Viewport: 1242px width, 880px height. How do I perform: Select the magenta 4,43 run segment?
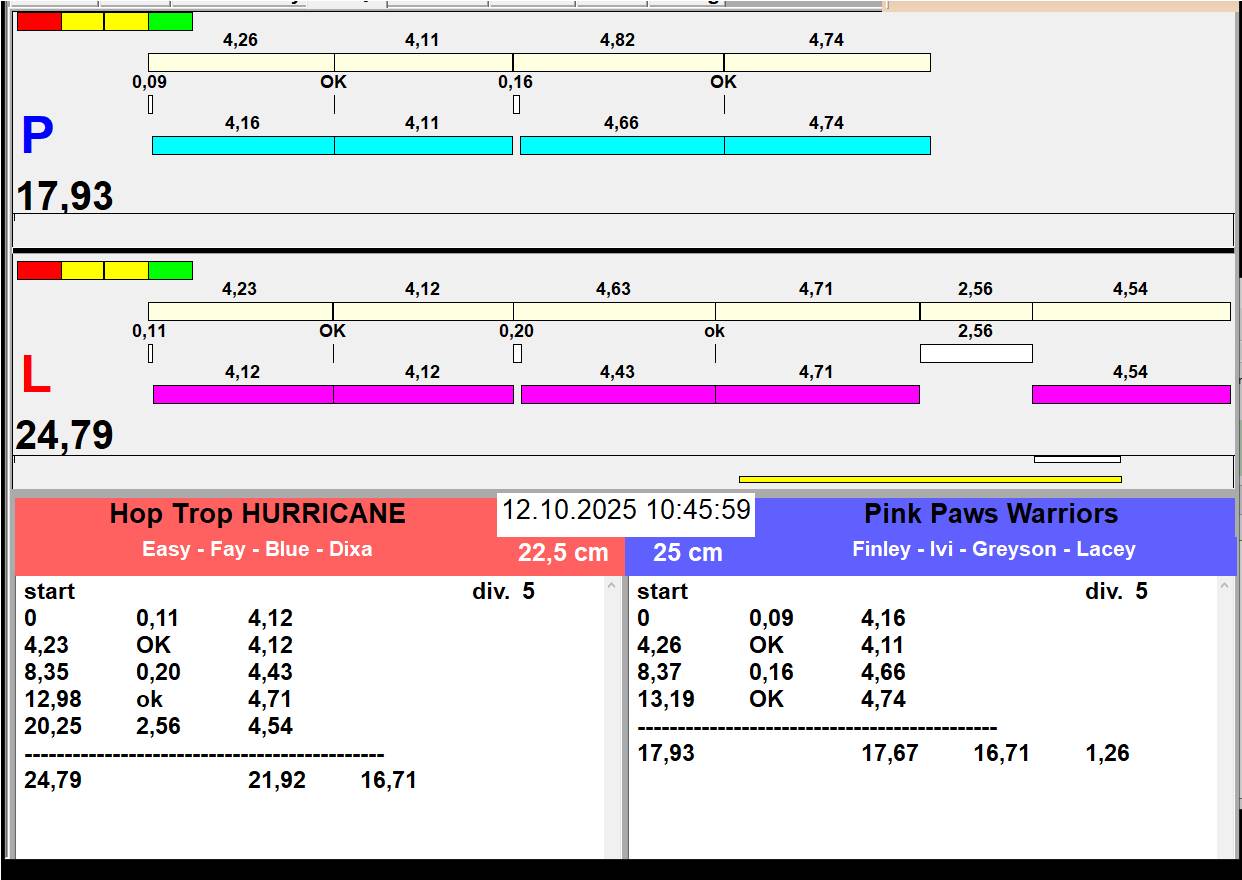tap(617, 395)
